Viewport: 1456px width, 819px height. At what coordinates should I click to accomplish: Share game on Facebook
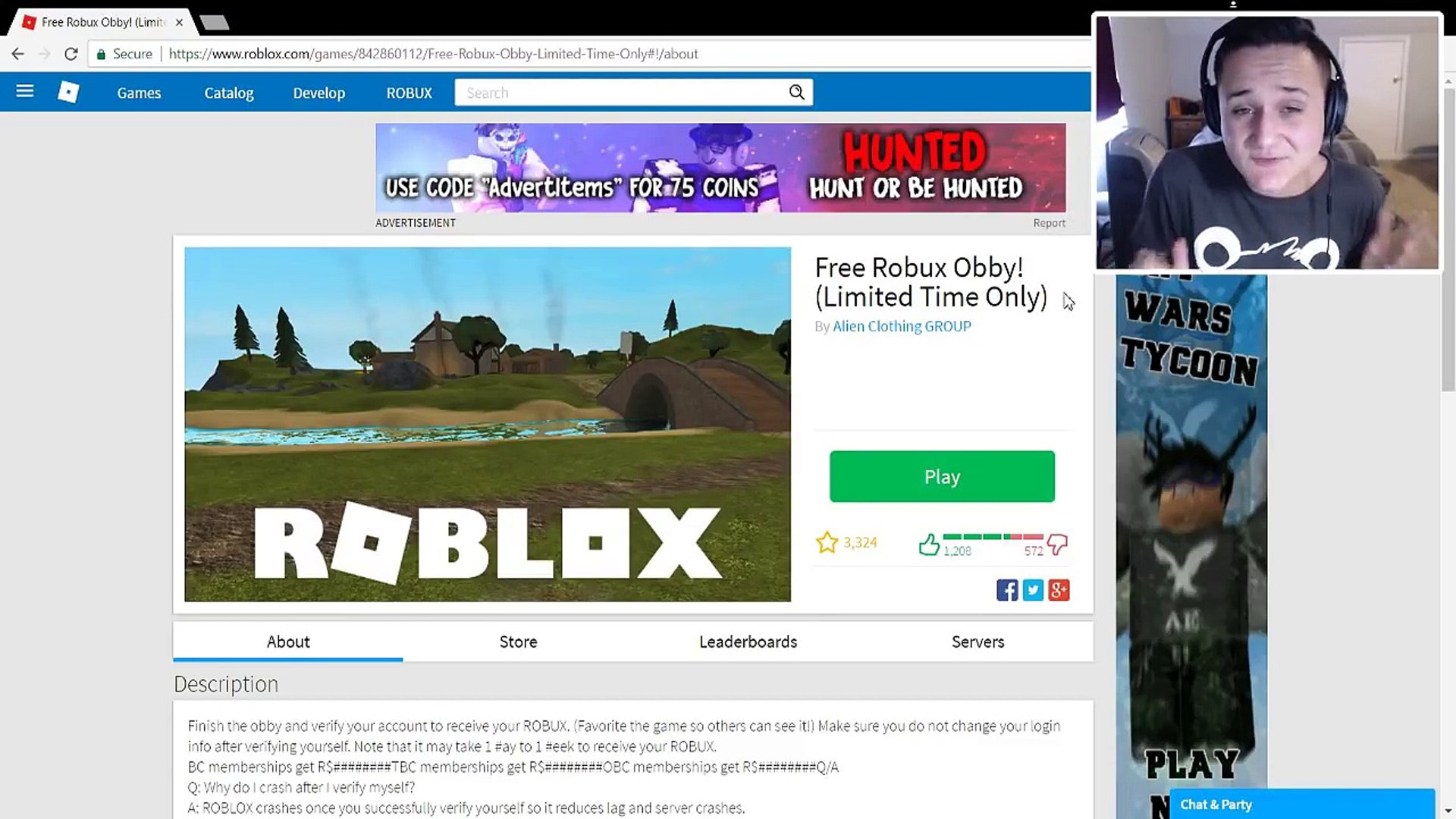1007,590
